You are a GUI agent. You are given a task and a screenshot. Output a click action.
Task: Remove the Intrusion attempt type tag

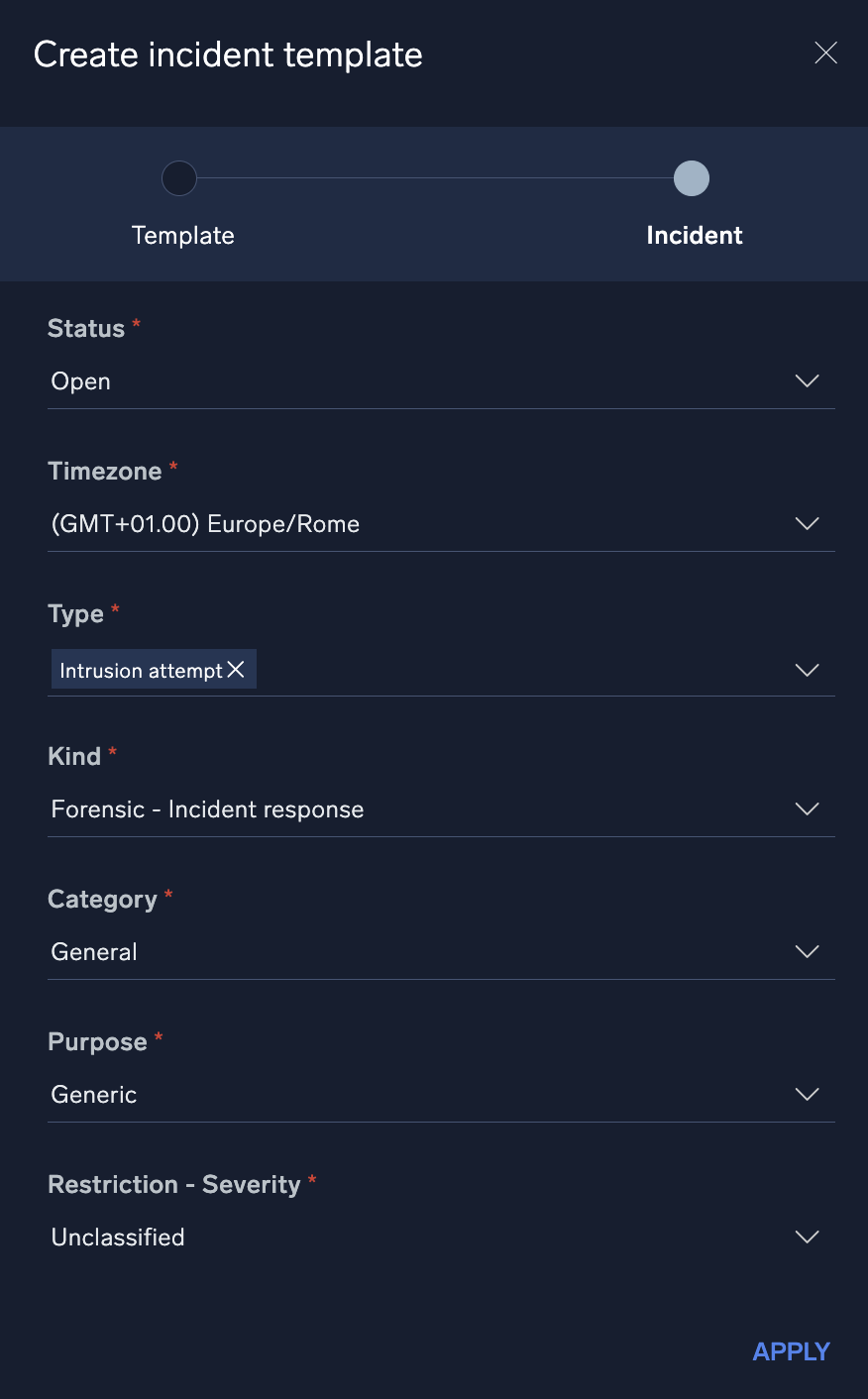coord(236,670)
